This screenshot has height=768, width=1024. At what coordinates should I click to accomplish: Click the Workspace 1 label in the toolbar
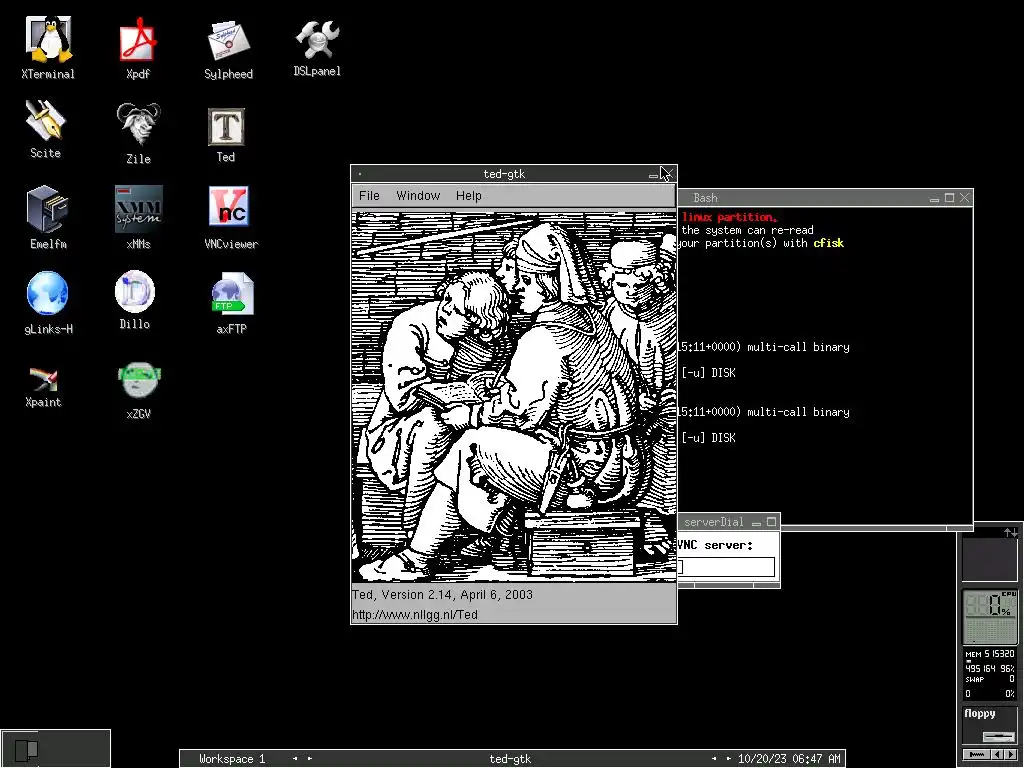[232, 758]
